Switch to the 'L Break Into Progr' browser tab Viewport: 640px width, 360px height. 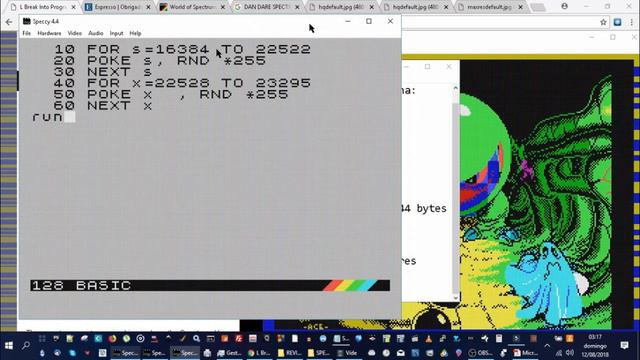[x=43, y=7]
